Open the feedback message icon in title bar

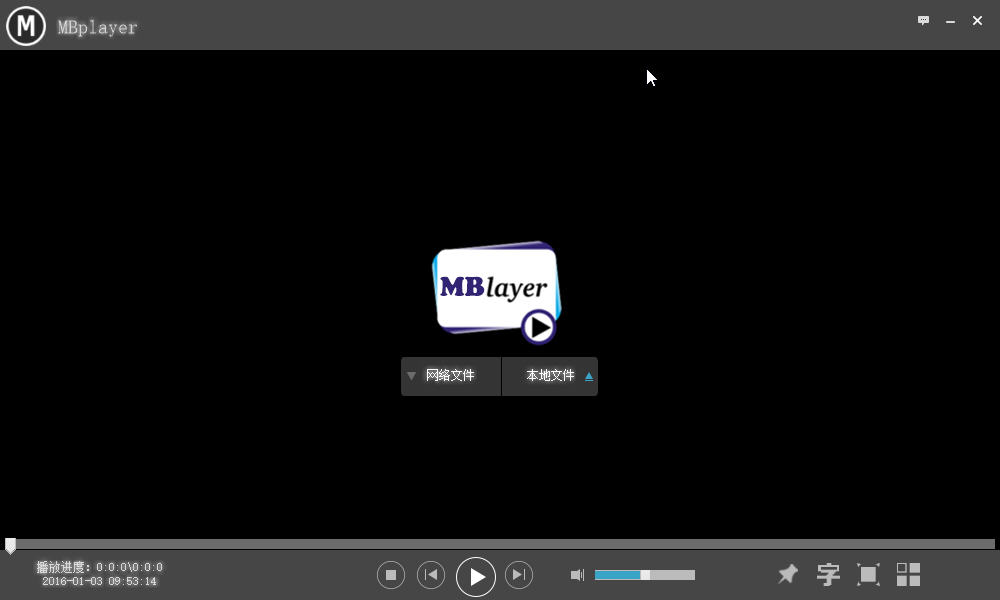click(x=923, y=20)
